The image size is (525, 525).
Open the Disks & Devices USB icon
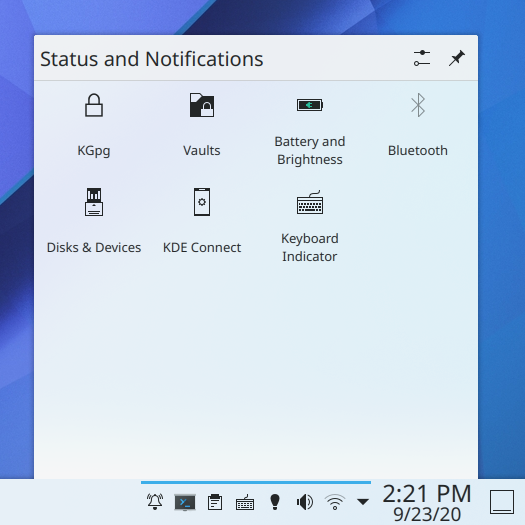pyautogui.click(x=94, y=202)
